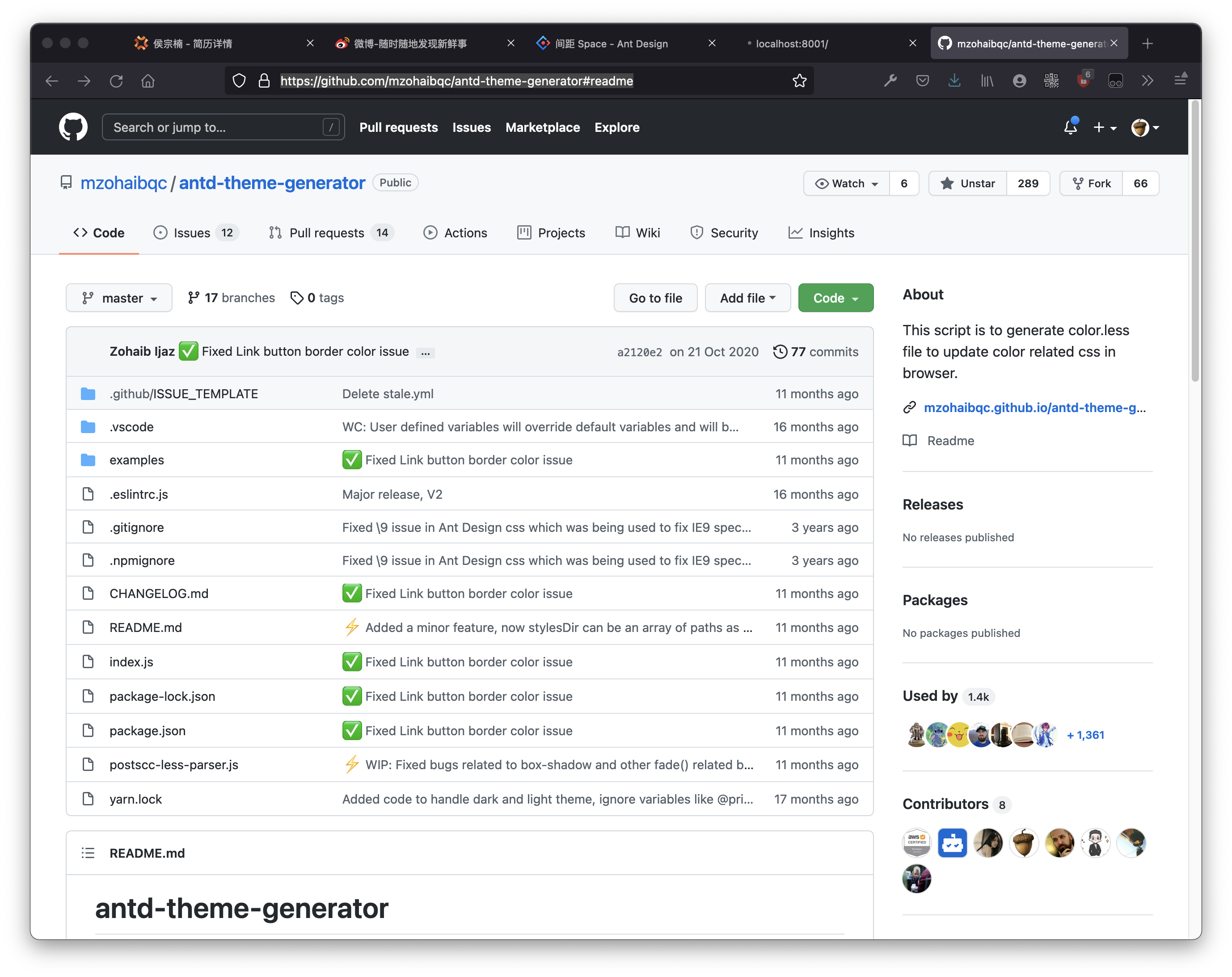Click the GitHub Octocat logo

point(73,127)
